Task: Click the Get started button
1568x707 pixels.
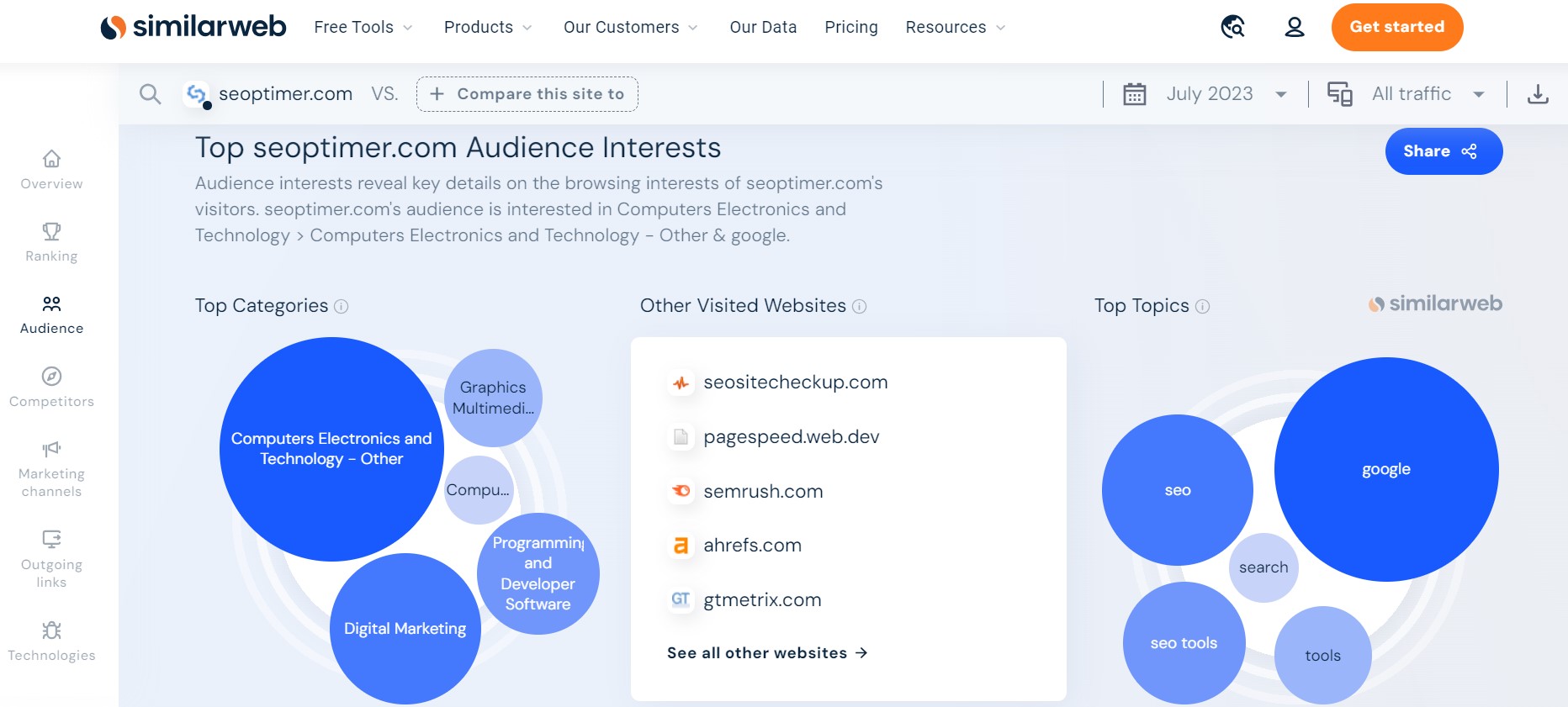Action: point(1396,28)
